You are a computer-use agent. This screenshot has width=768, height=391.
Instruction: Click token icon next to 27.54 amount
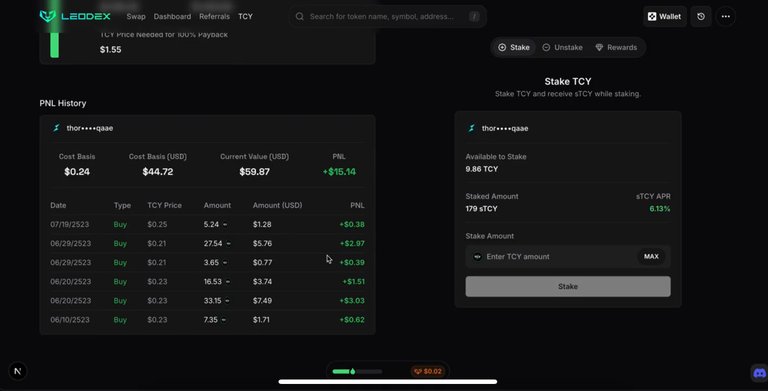coord(228,244)
